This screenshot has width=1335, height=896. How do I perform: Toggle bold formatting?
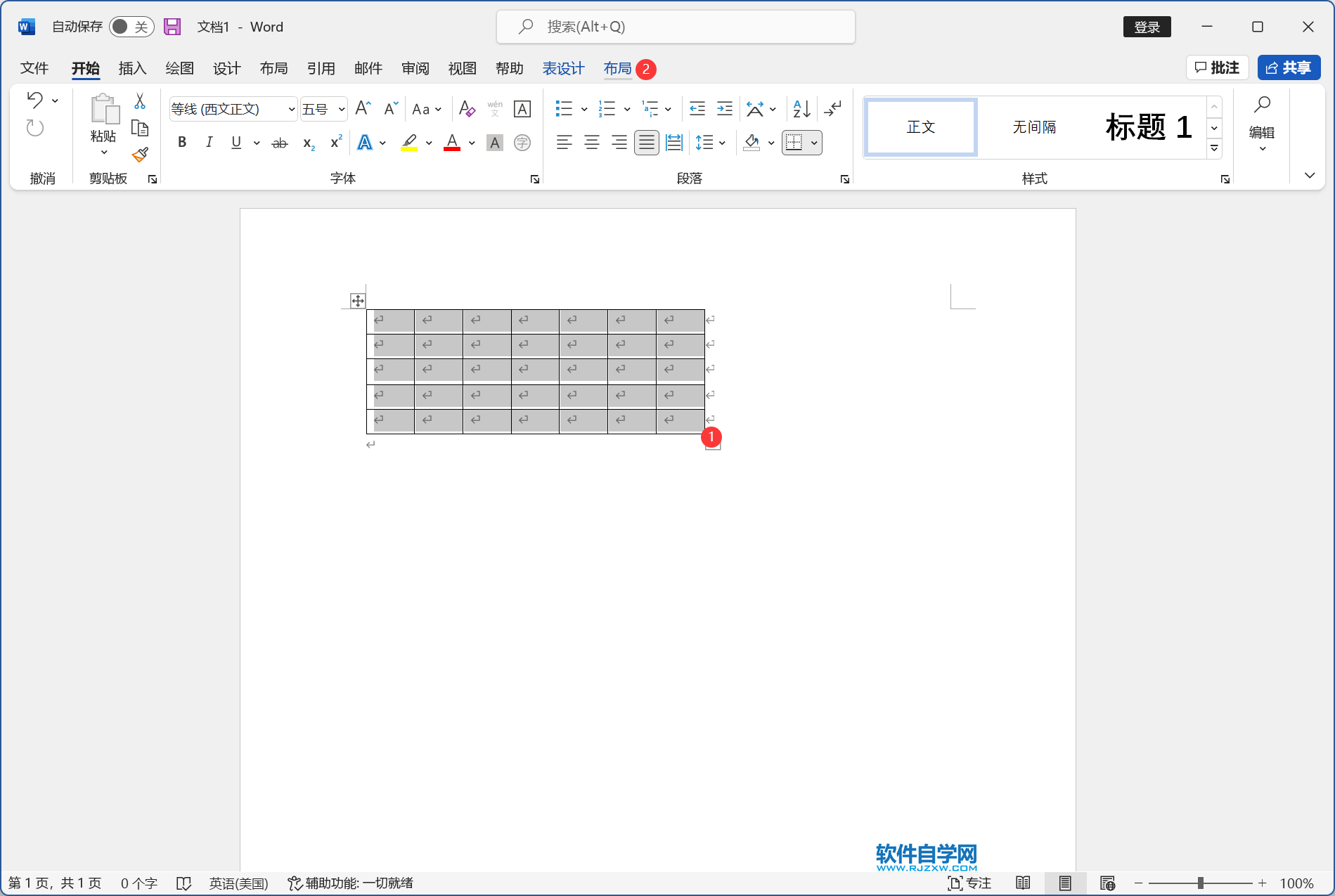181,143
